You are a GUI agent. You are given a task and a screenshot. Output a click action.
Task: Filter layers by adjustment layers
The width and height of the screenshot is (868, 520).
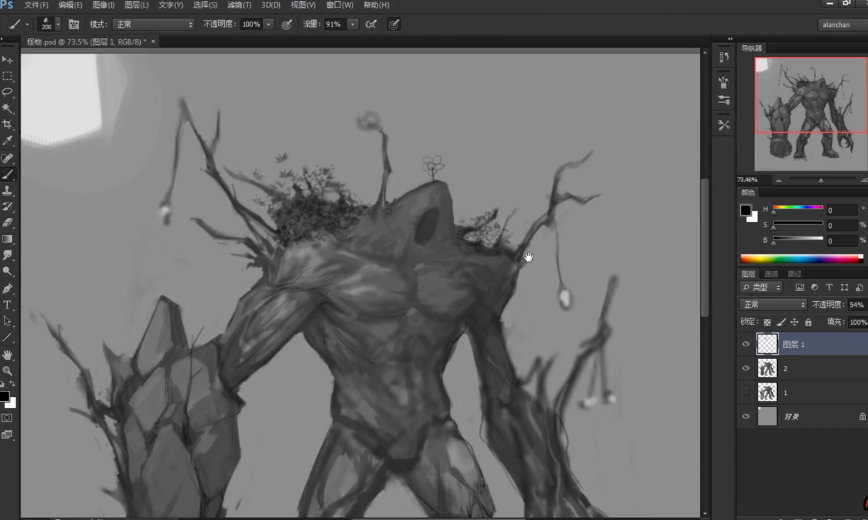point(814,287)
